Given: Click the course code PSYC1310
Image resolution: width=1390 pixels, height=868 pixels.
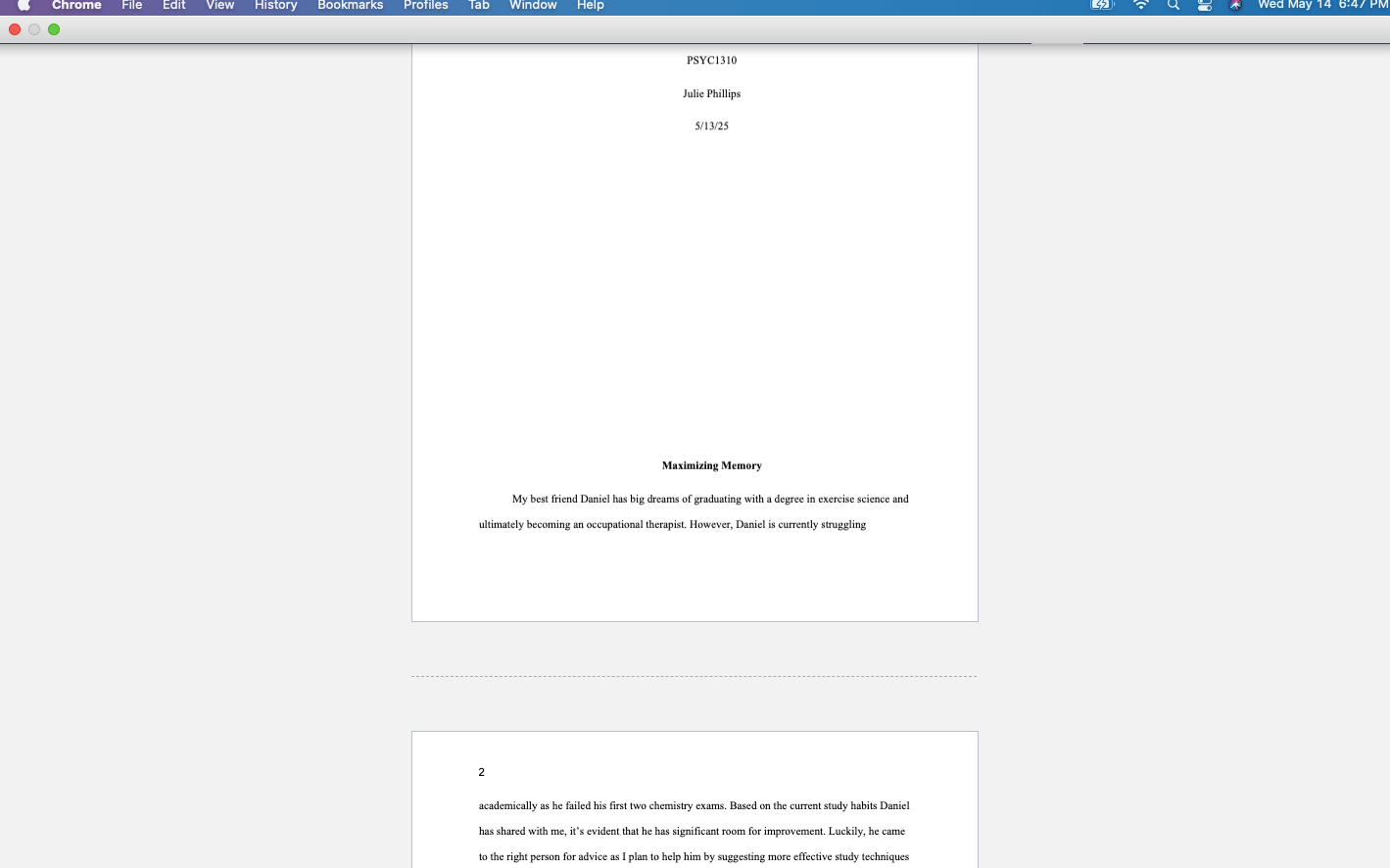Looking at the screenshot, I should 712,61.
